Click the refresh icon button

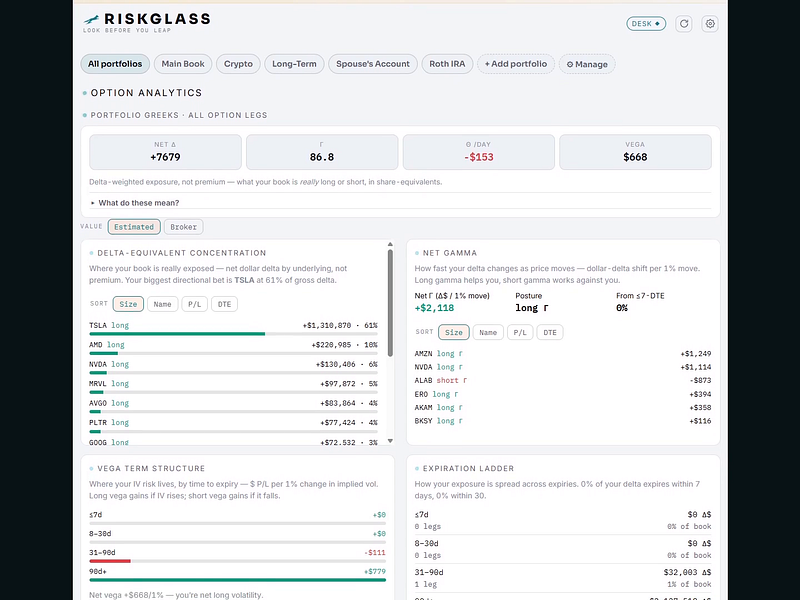click(684, 23)
